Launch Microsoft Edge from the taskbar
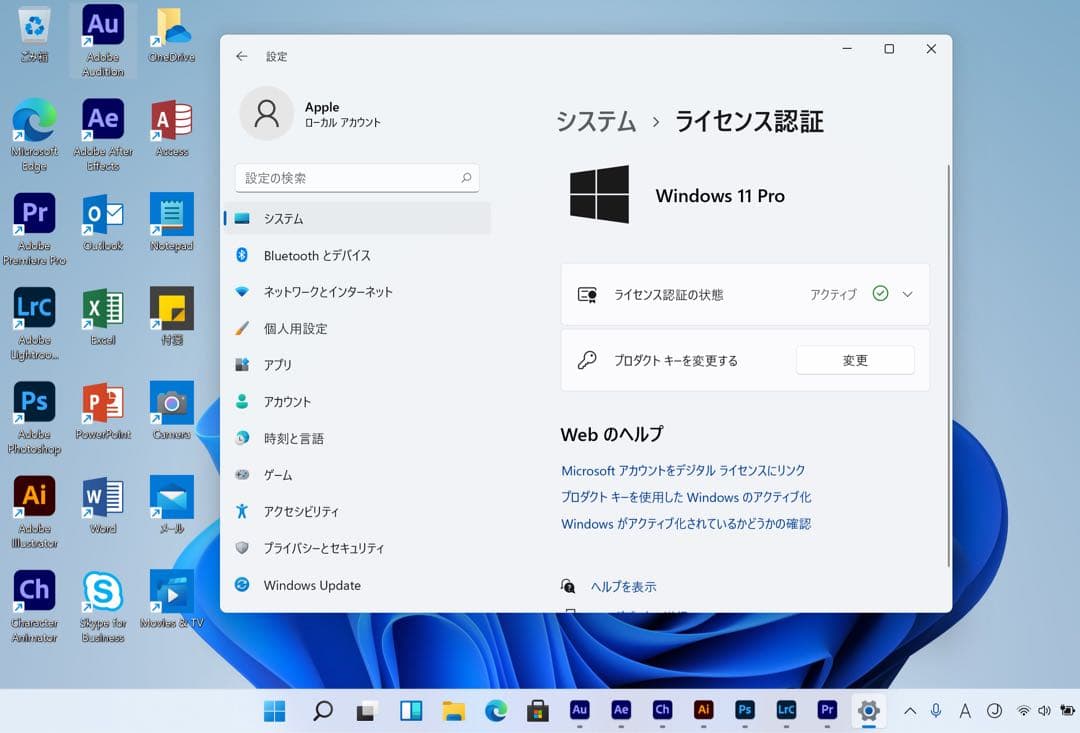 [497, 711]
